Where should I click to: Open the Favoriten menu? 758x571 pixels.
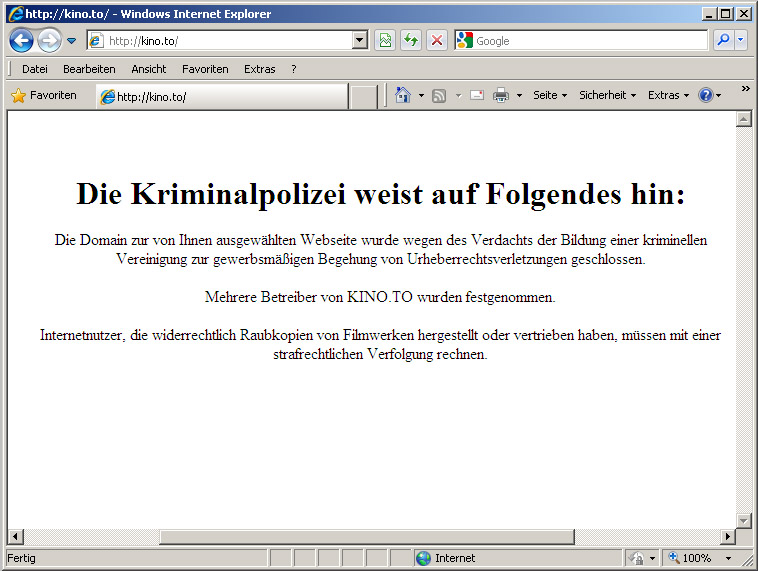tap(205, 69)
